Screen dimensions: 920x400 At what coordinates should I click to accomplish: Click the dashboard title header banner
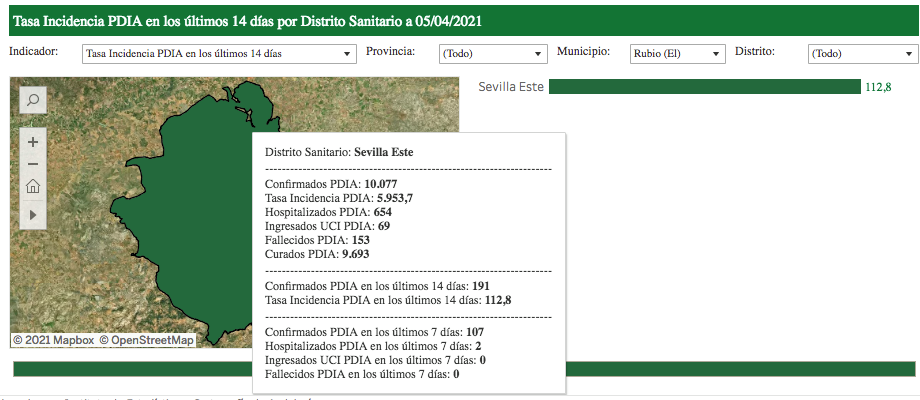[460, 19]
